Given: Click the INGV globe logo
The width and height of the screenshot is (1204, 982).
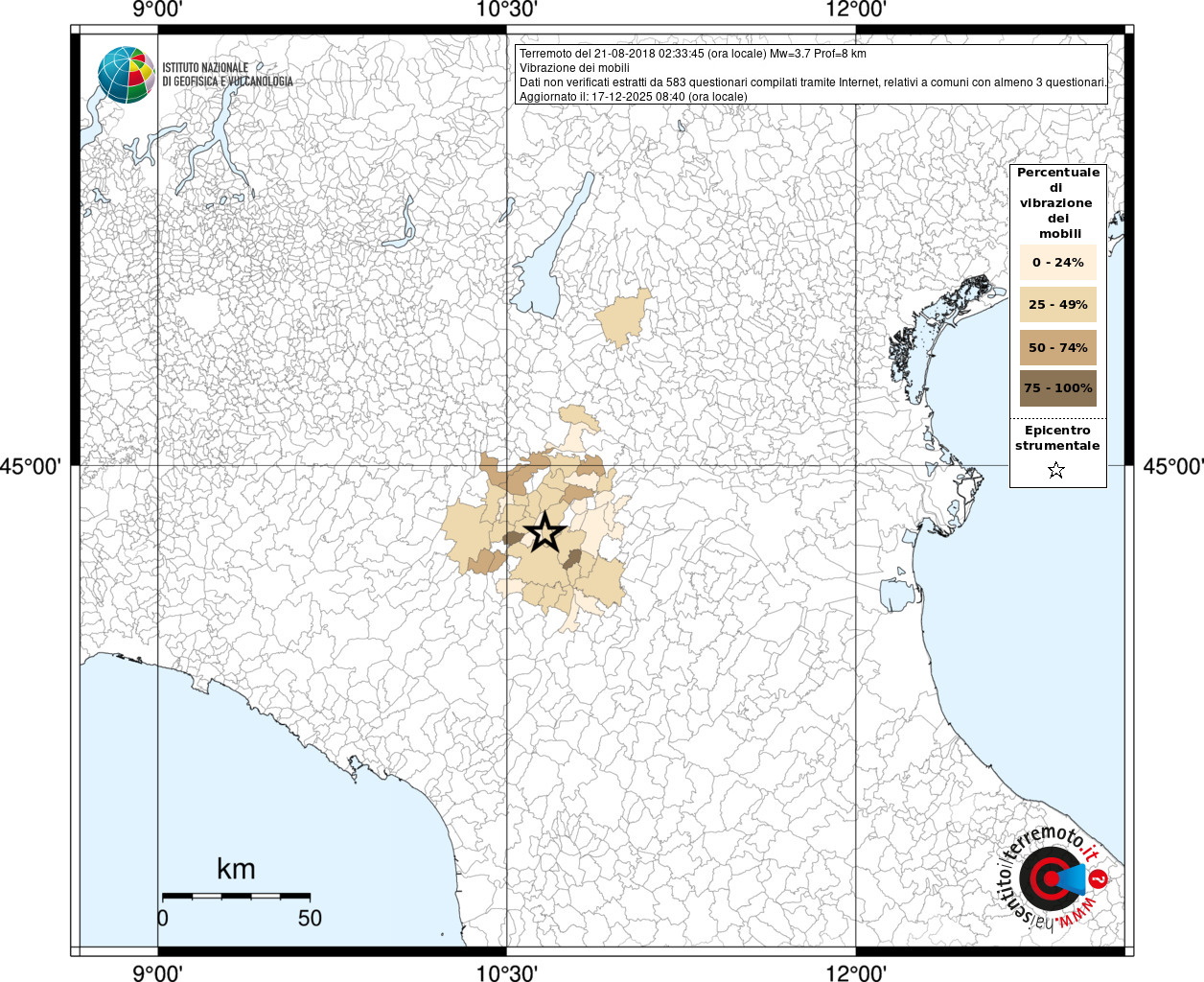Looking at the screenshot, I should pos(126,75).
